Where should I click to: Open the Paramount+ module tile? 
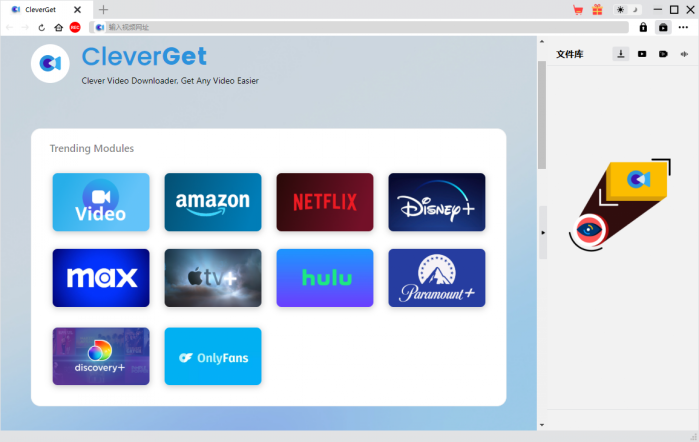pyautogui.click(x=437, y=278)
